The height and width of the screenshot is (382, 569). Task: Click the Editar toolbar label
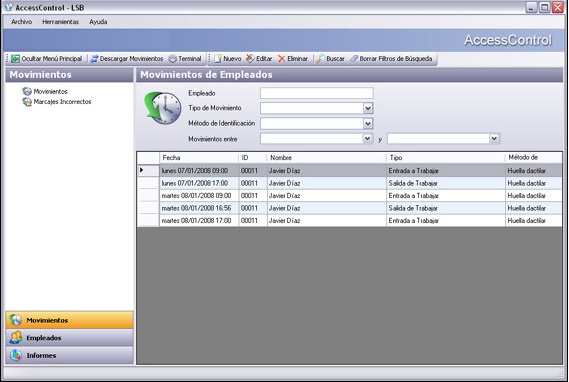(x=264, y=59)
